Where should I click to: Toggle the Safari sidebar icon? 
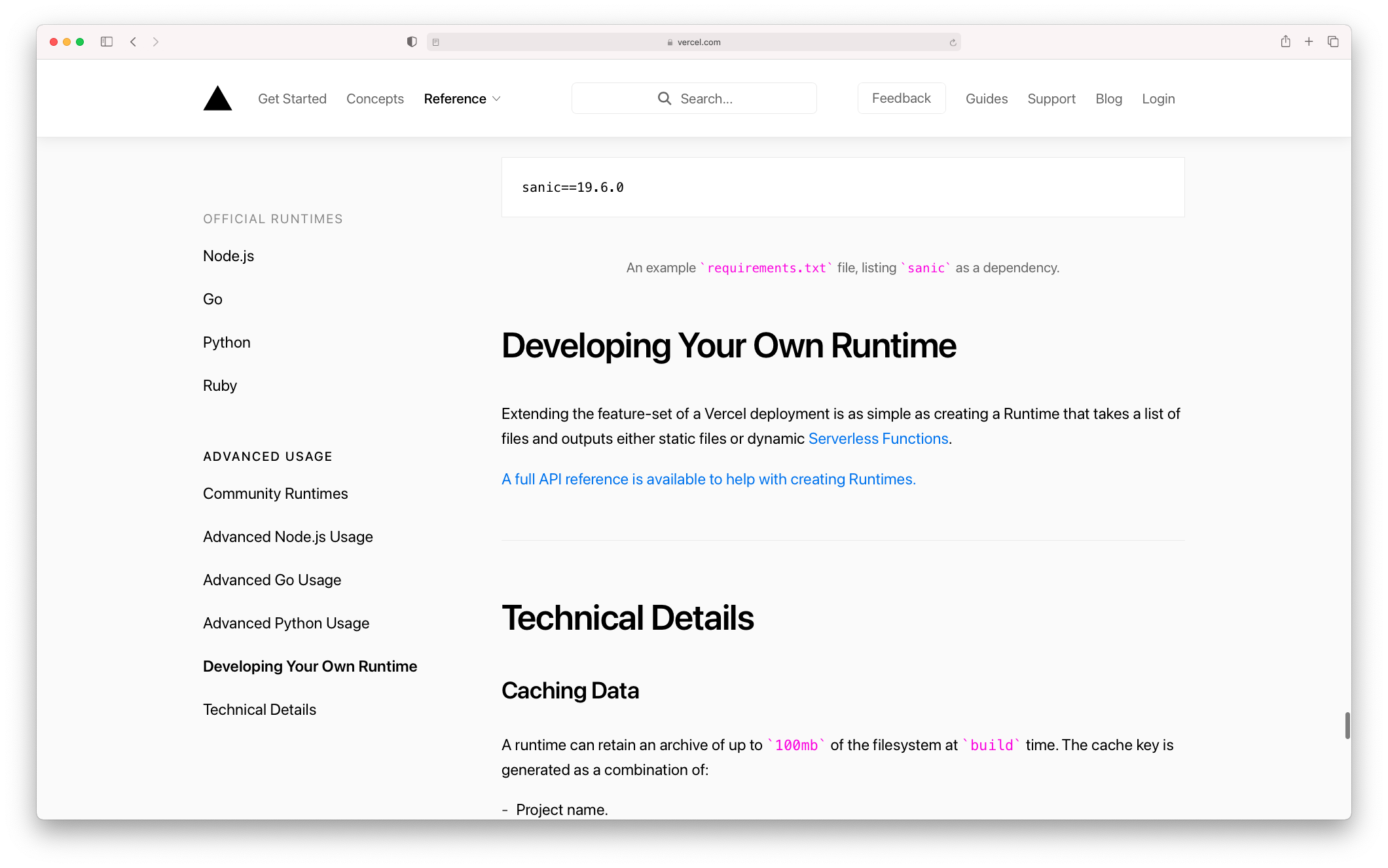click(x=107, y=42)
